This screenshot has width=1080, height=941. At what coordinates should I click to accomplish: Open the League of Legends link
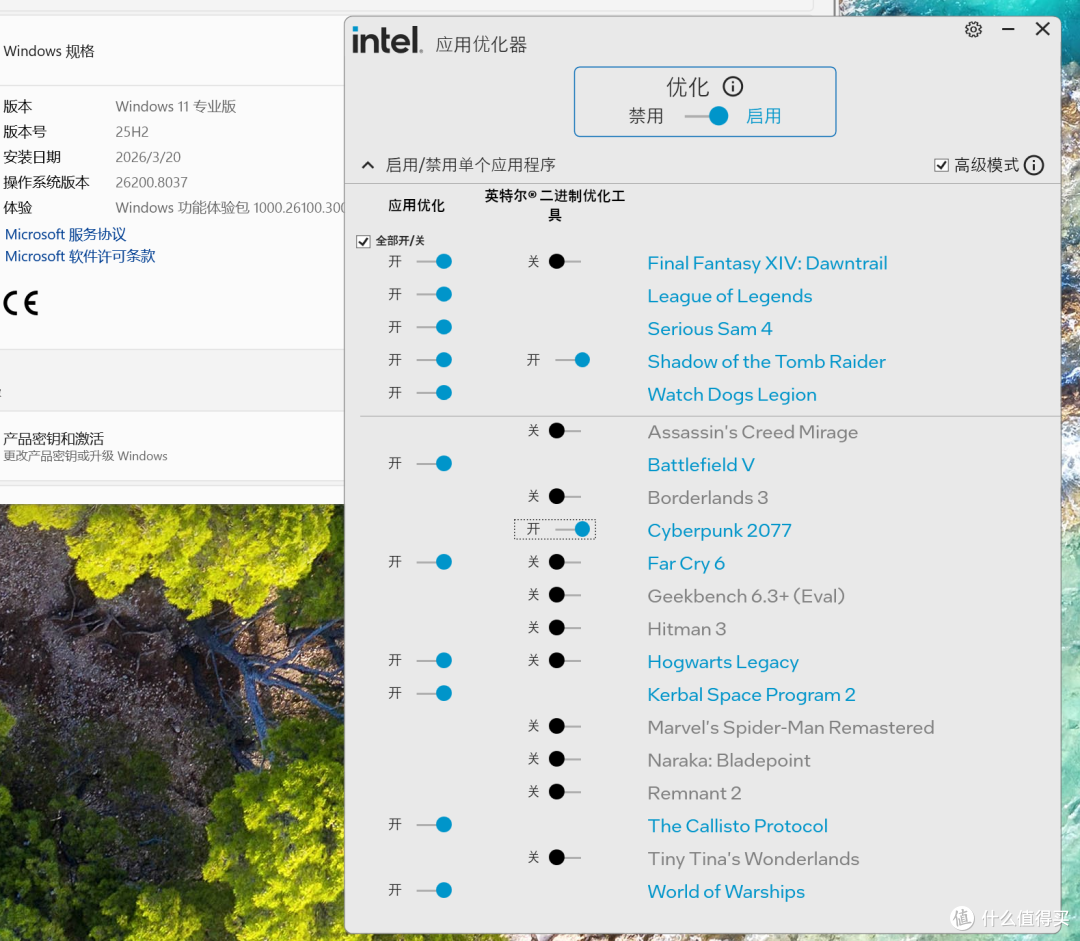729,296
